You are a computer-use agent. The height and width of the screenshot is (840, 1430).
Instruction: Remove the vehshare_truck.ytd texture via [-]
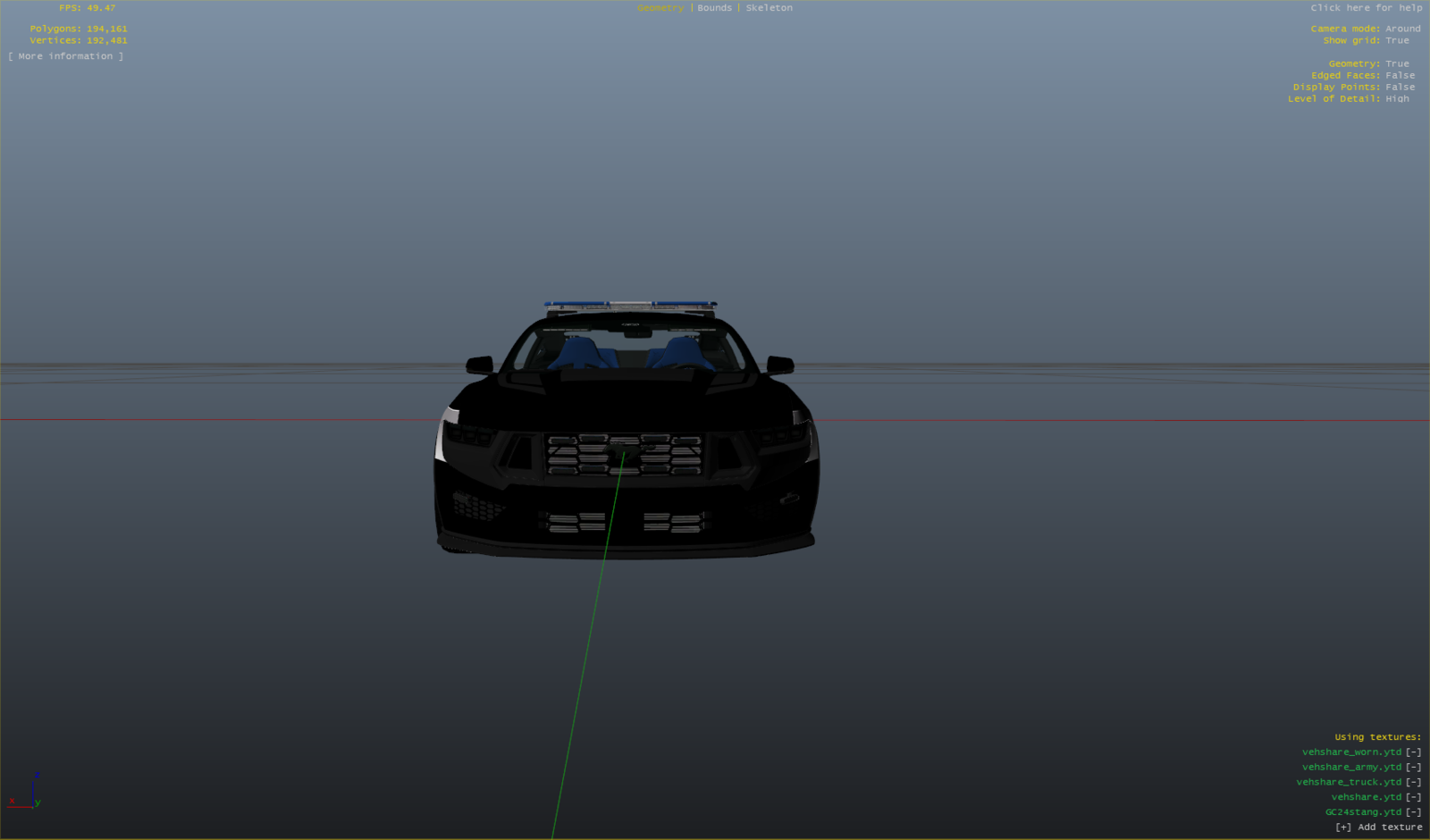pos(1413,782)
